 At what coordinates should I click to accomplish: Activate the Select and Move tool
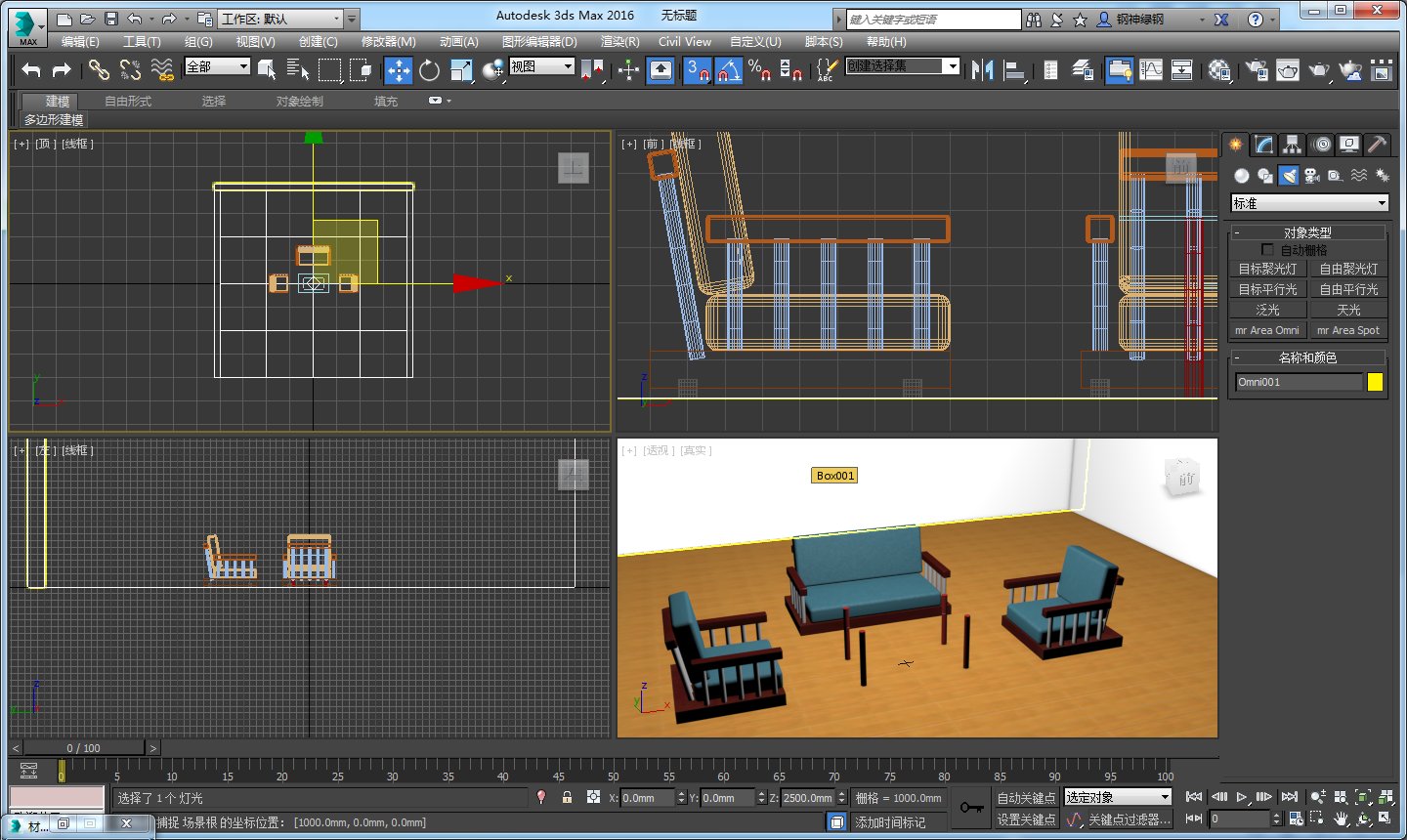tap(400, 70)
